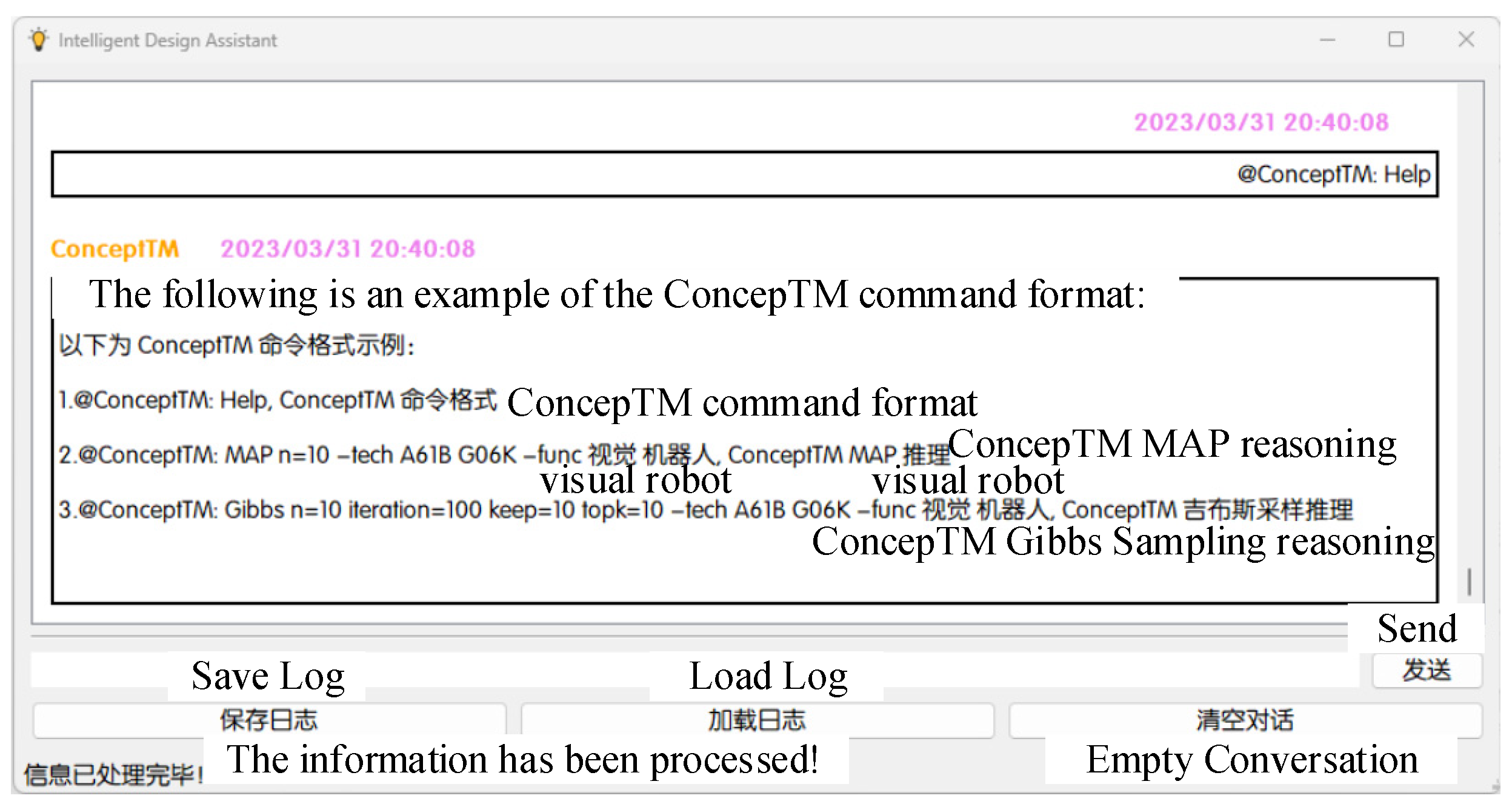This screenshot has width=1512, height=807.
Task: Click the first Help command example line
Action: coord(278,400)
